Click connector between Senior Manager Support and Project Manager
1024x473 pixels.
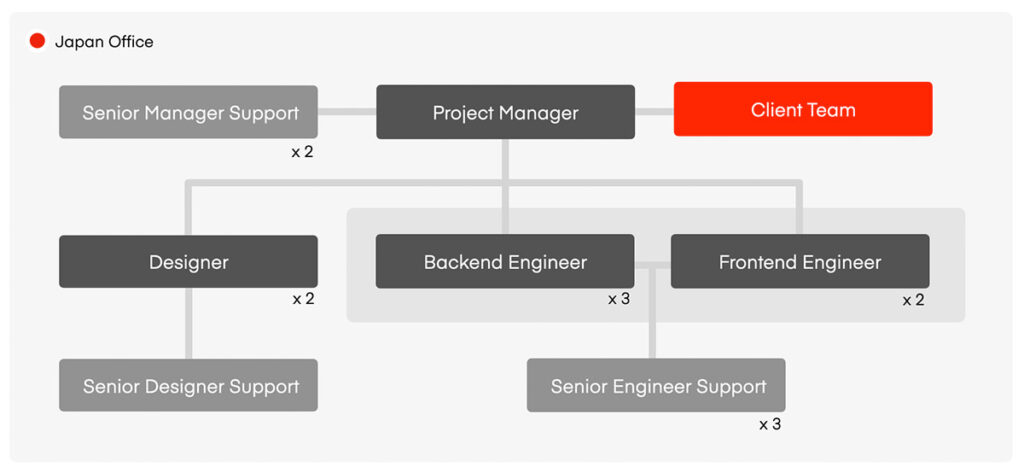pyautogui.click(x=347, y=112)
